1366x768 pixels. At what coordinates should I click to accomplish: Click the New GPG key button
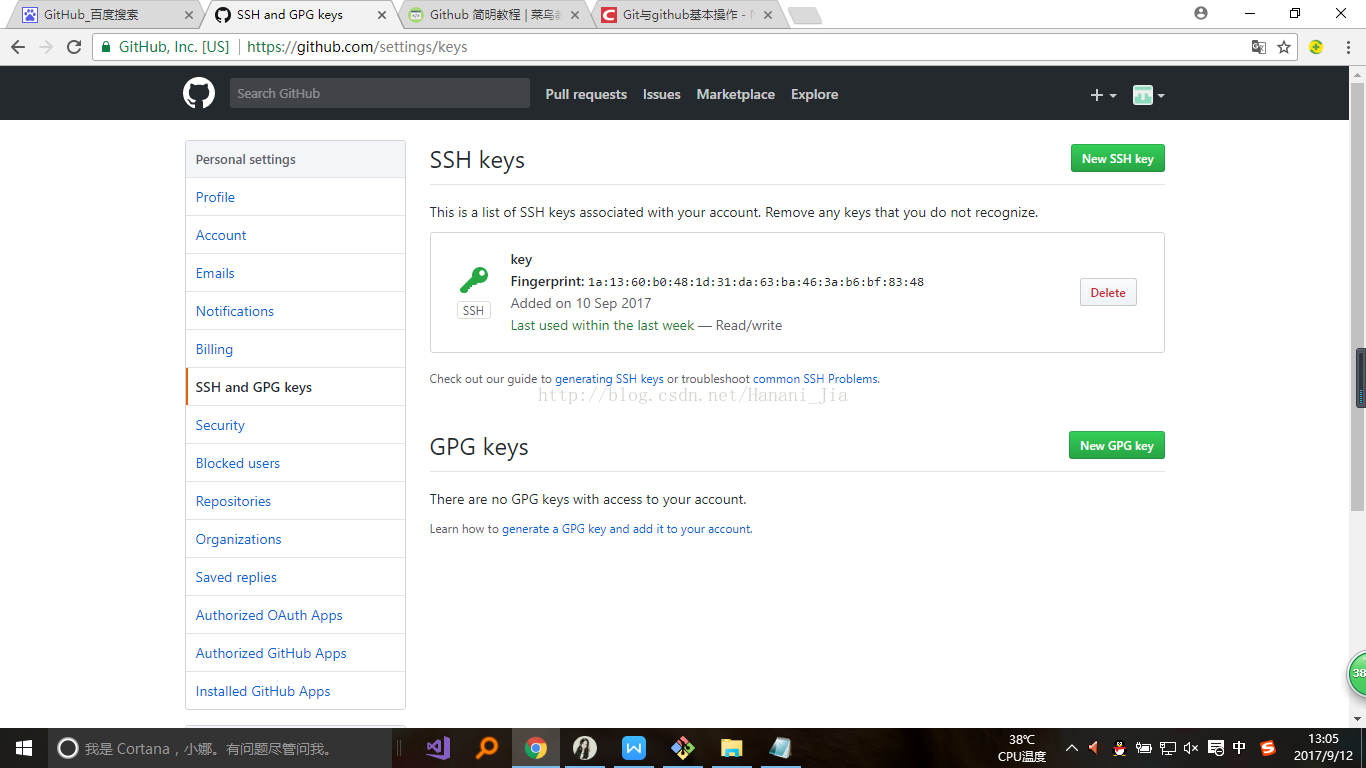[1116, 445]
